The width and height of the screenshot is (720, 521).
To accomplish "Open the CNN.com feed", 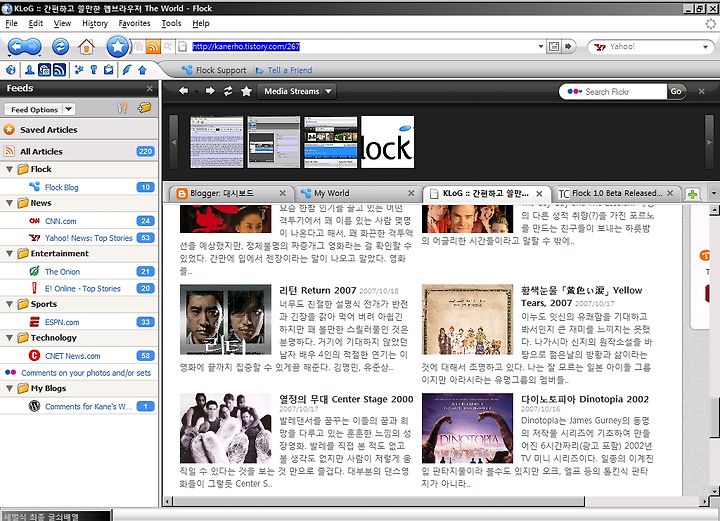I will 79,221.
